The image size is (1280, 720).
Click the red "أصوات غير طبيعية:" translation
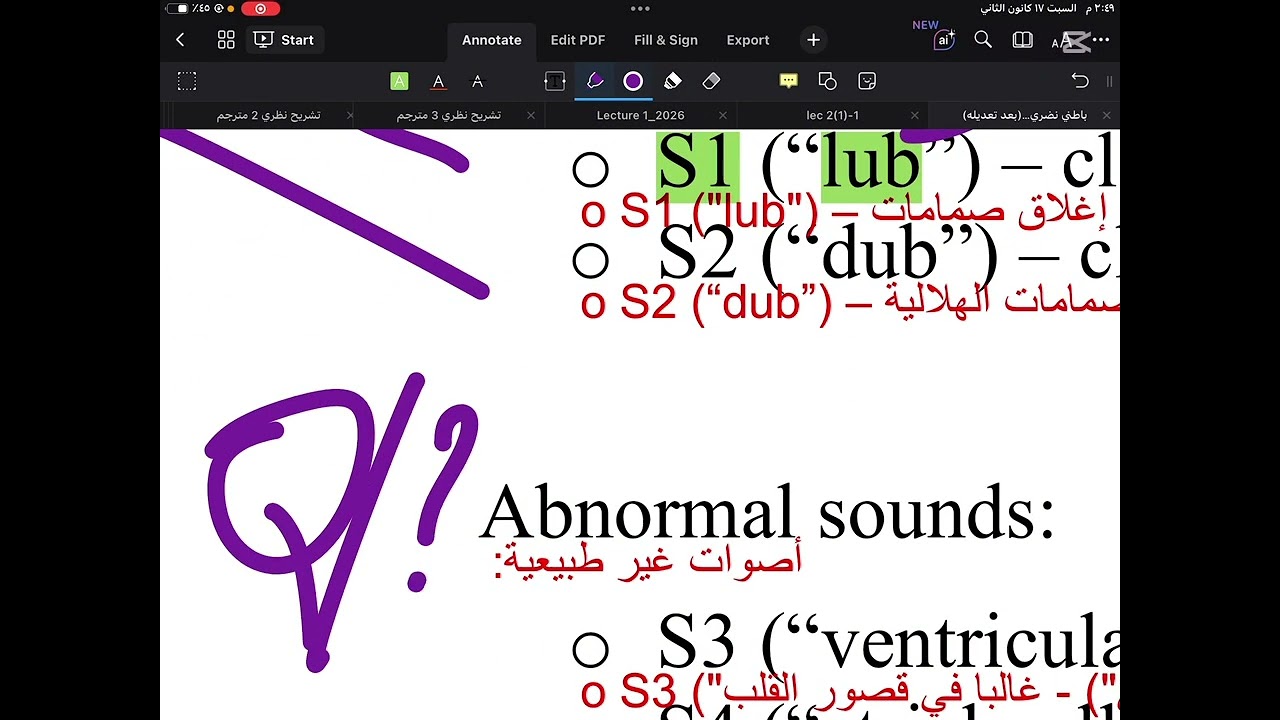coord(648,561)
